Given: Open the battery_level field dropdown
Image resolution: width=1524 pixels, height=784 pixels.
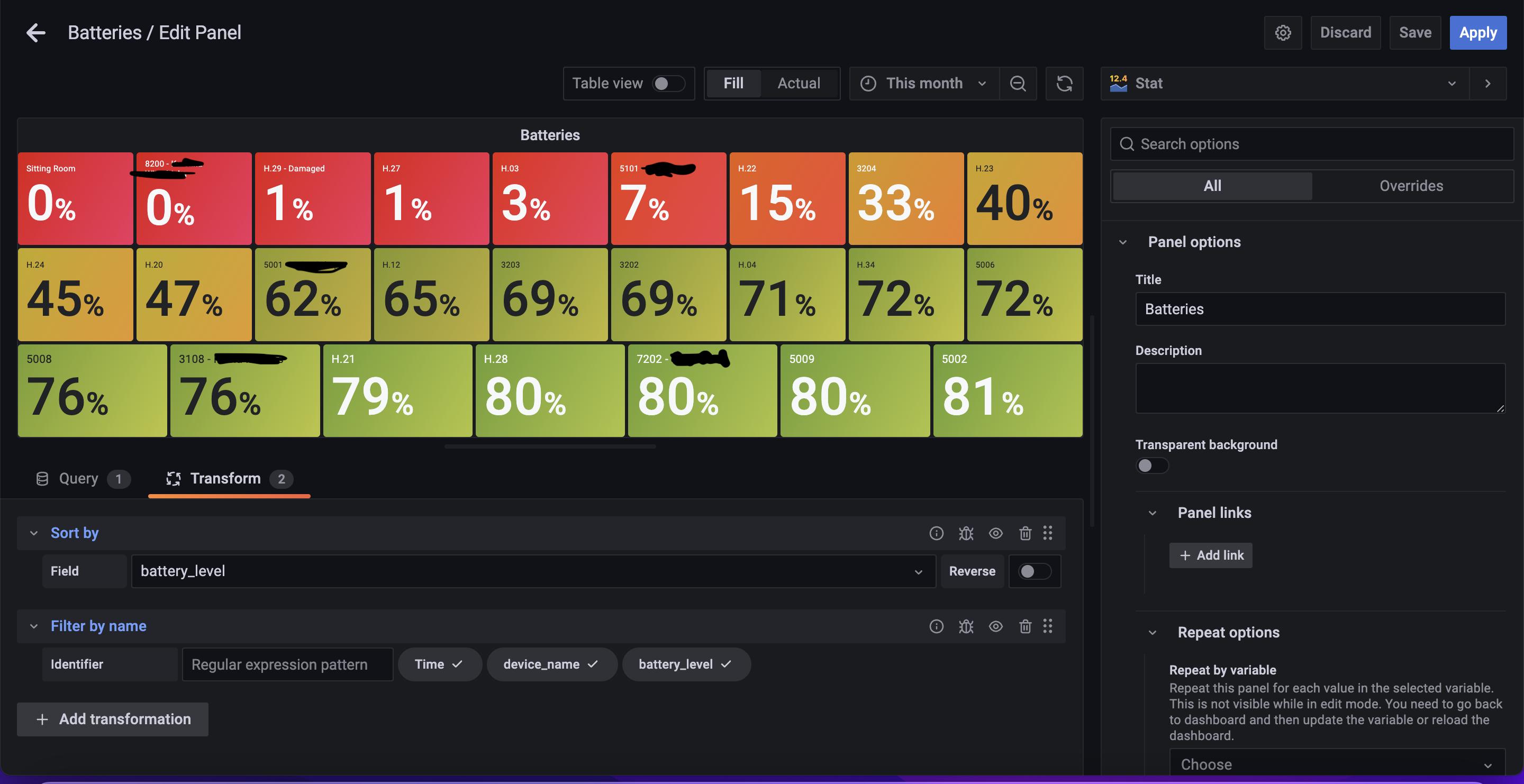Looking at the screenshot, I should pyautogui.click(x=532, y=571).
